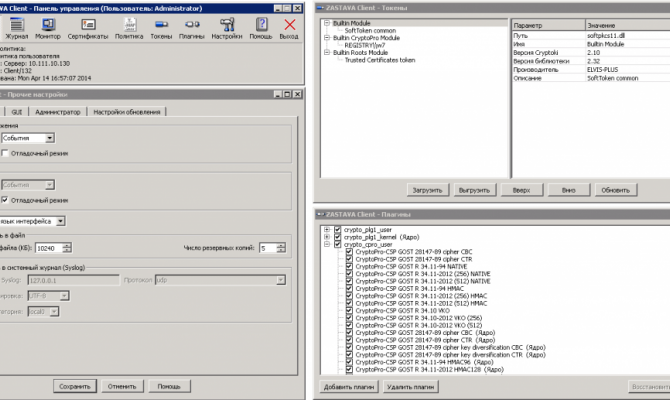
Task: Click the Отменить button
Action: tap(122, 386)
